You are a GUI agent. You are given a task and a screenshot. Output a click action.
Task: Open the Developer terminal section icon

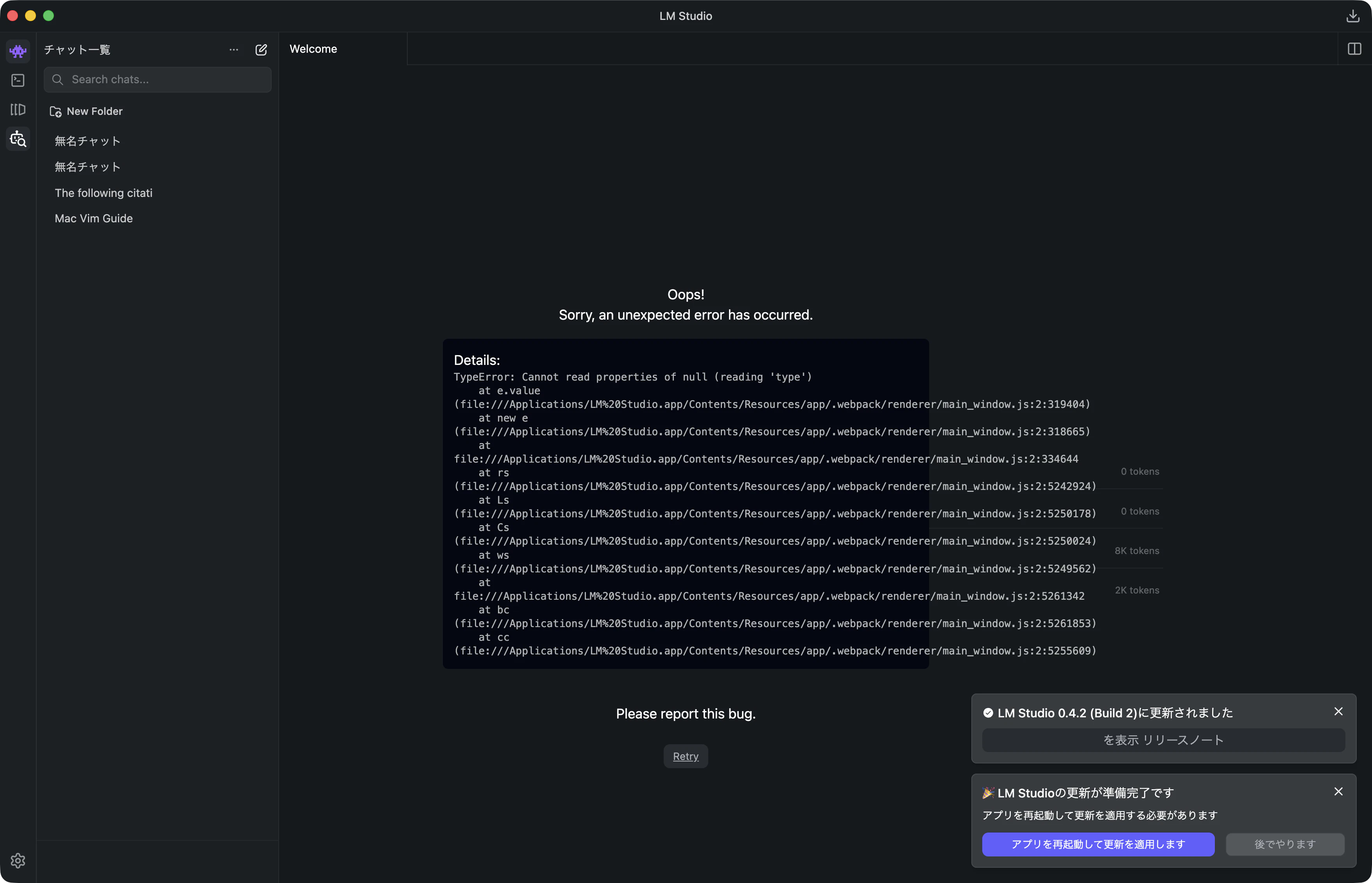click(18, 80)
